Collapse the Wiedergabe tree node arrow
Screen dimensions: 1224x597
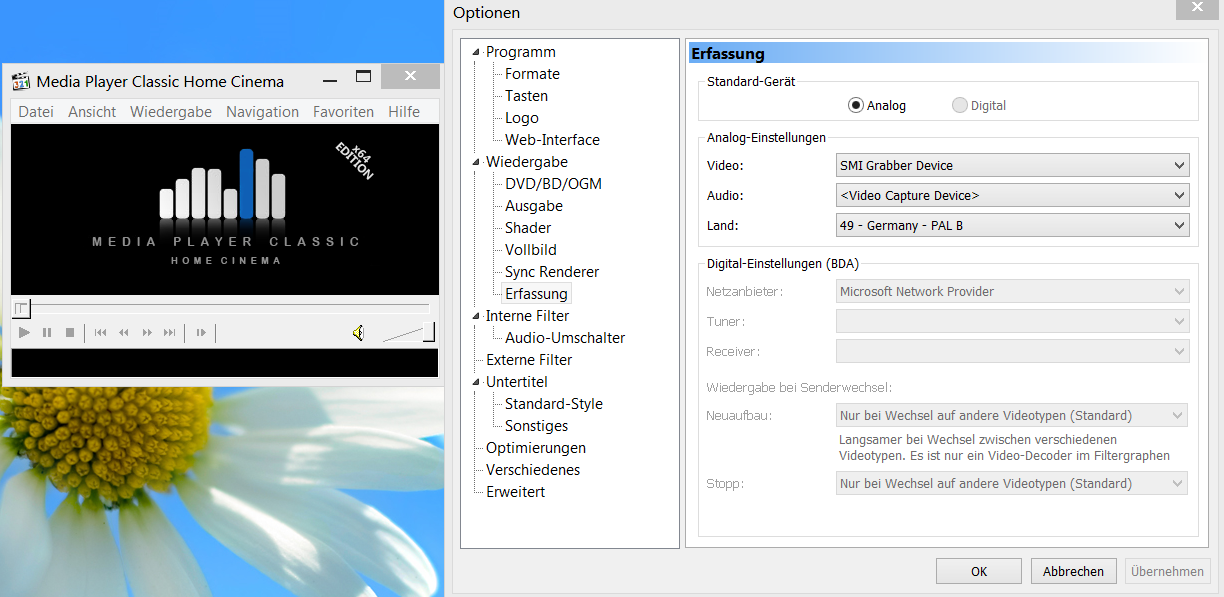476,162
